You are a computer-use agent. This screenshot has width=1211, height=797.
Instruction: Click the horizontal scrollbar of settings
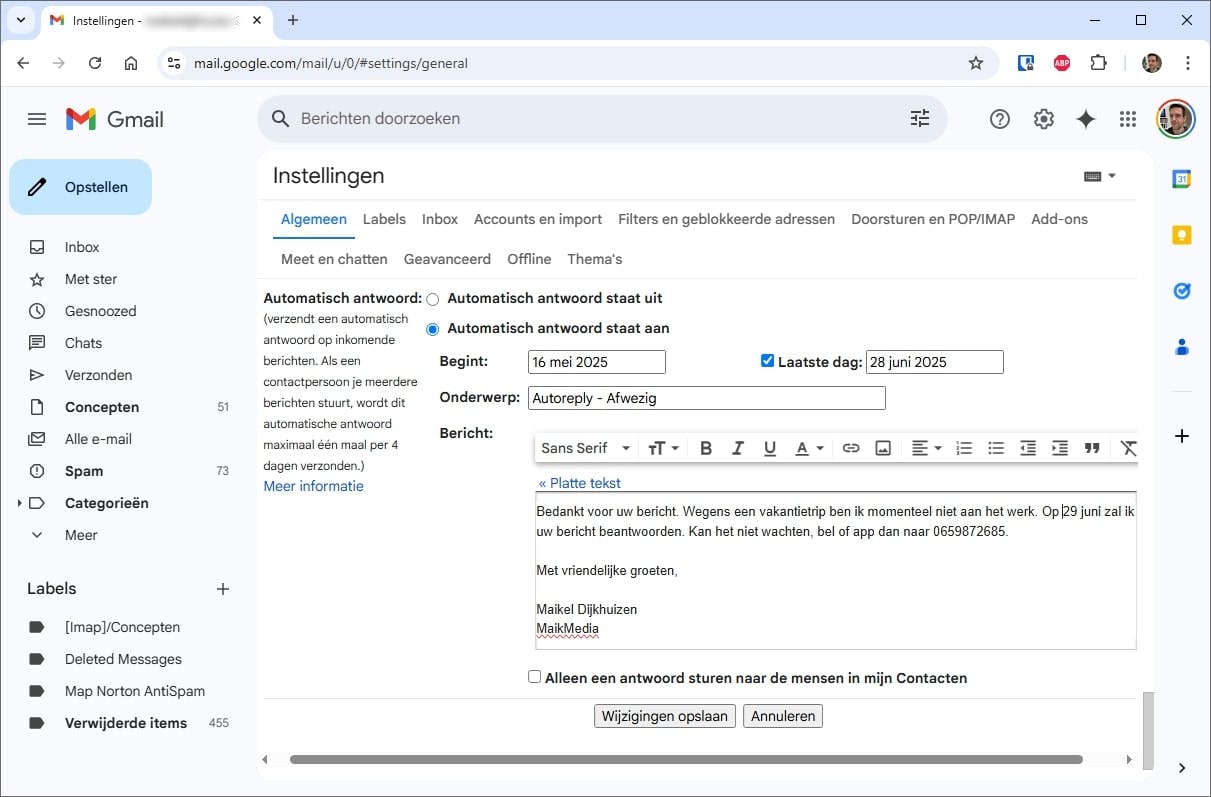tap(686, 760)
